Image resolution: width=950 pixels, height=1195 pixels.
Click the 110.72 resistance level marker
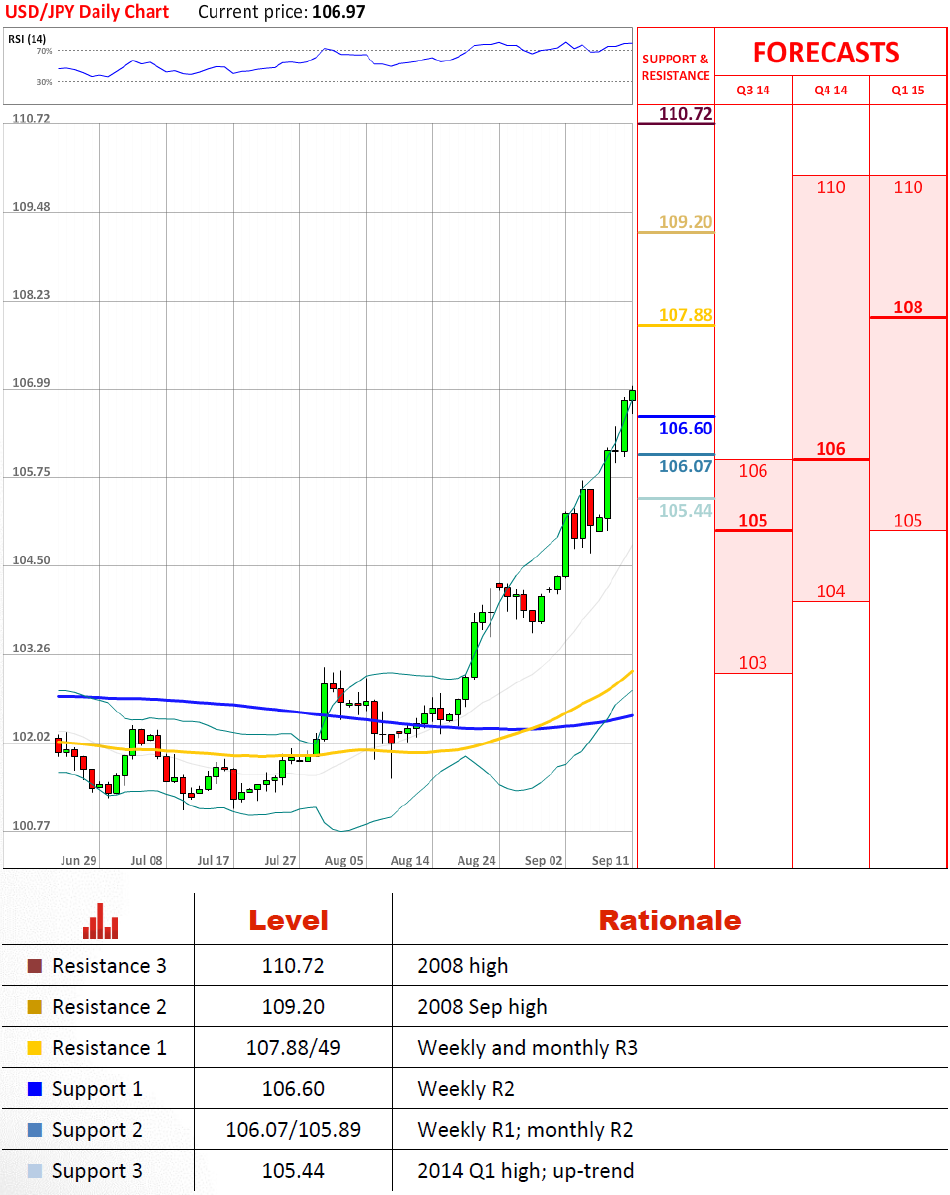click(686, 114)
